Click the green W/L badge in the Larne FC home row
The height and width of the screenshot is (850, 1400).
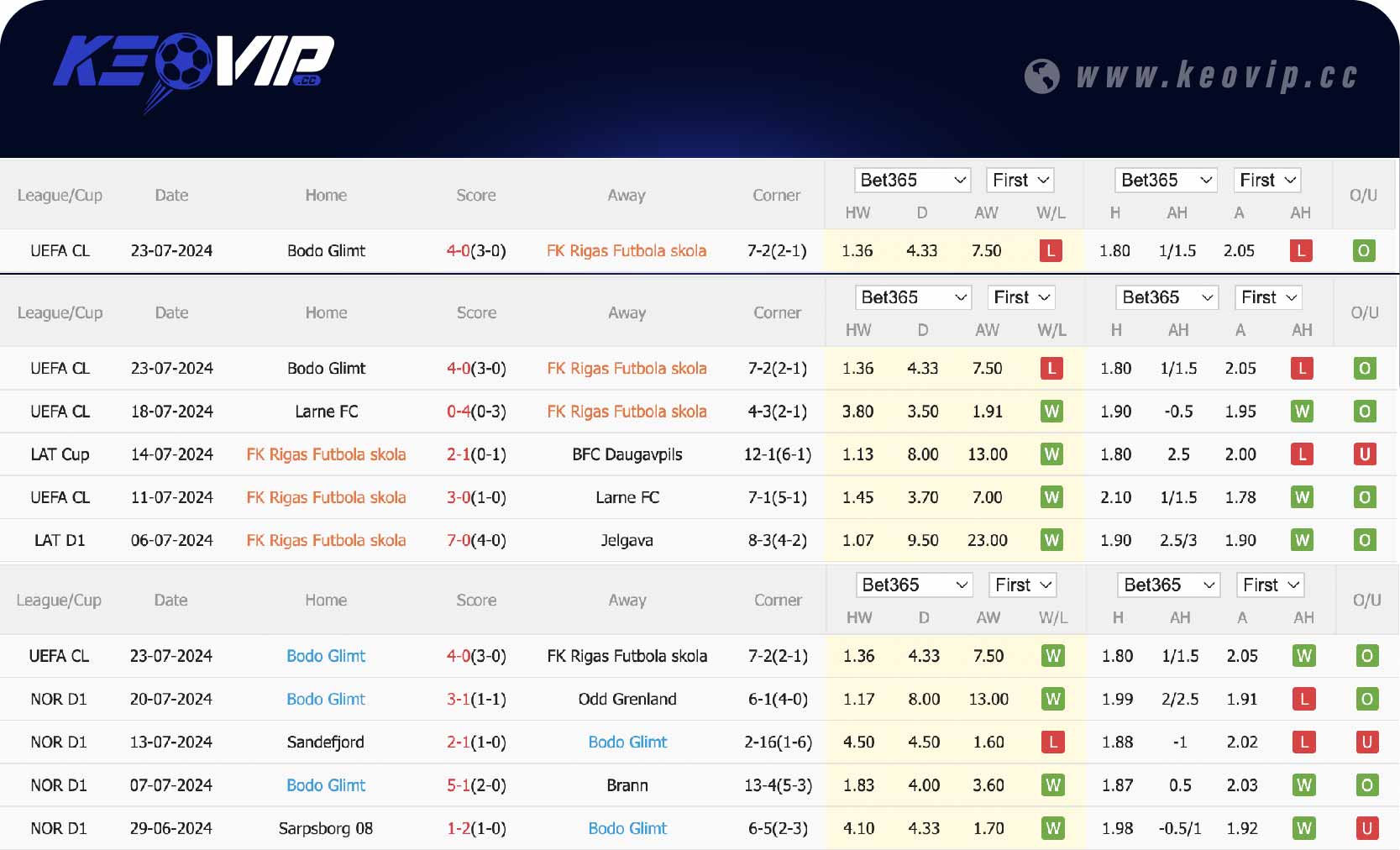click(x=1051, y=412)
